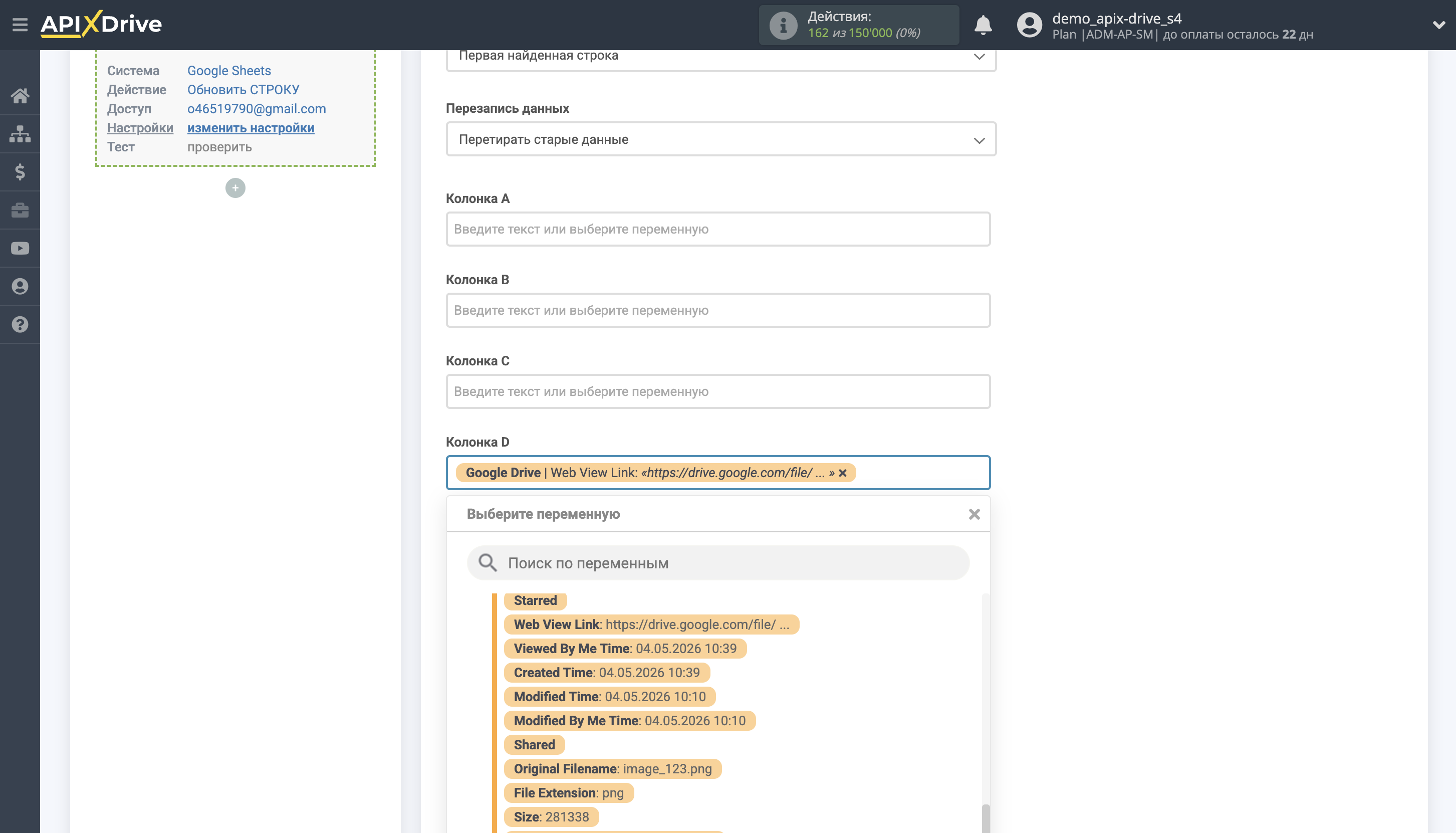
Task: Select the Size variable
Action: point(551,816)
